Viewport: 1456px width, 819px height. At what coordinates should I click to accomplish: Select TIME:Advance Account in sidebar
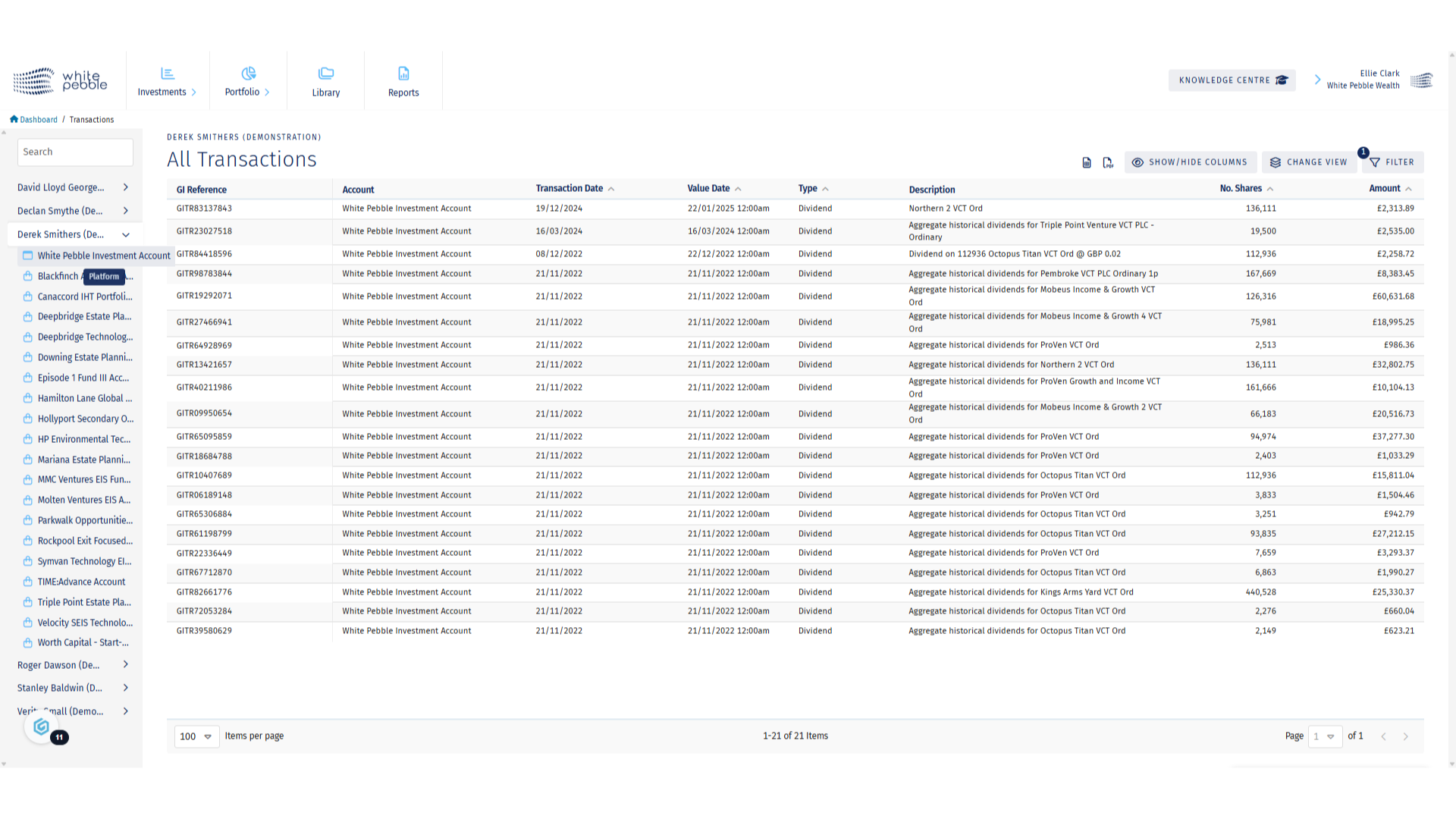(81, 582)
